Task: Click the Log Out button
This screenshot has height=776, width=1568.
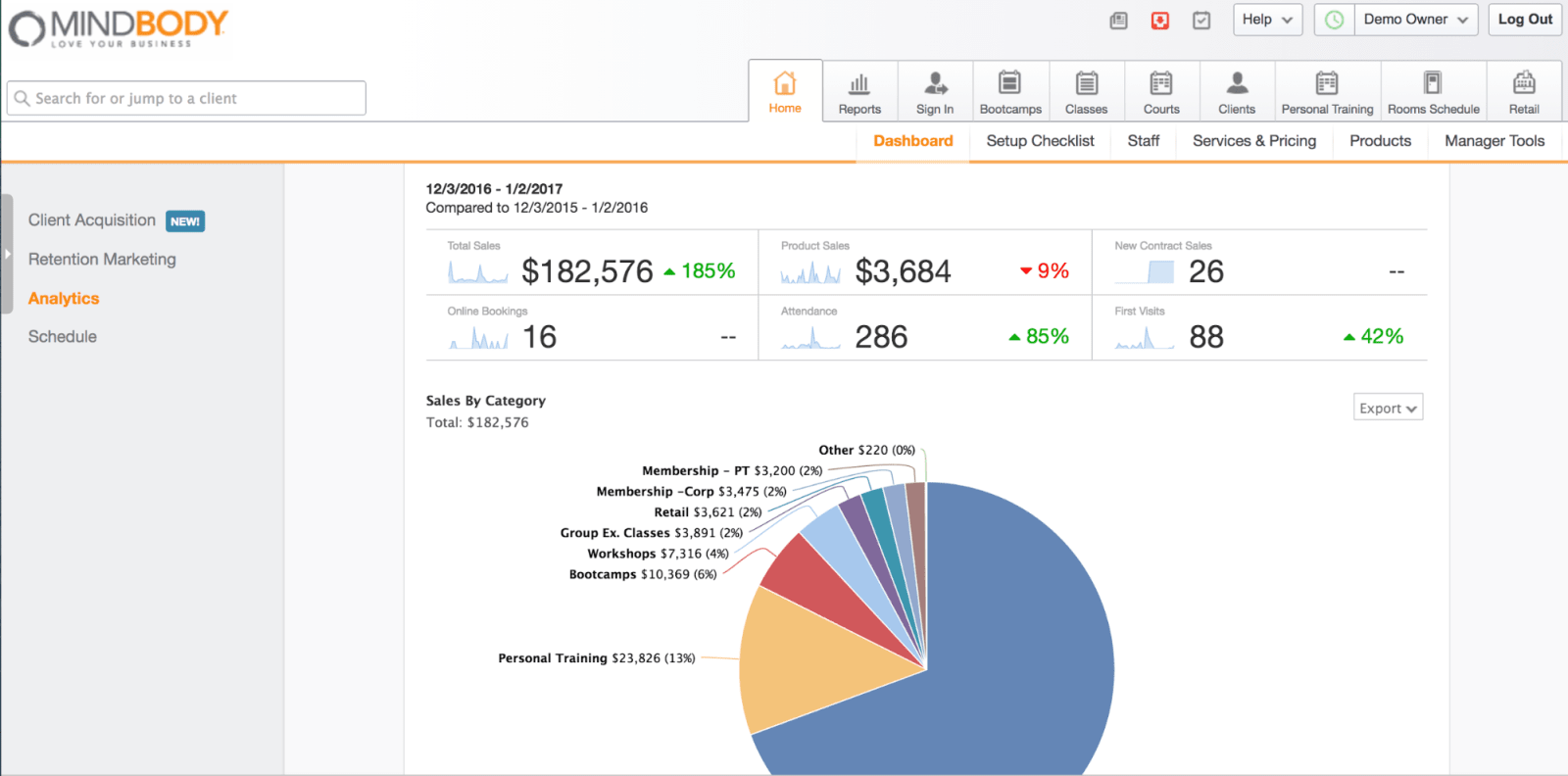Action: pyautogui.click(x=1525, y=20)
